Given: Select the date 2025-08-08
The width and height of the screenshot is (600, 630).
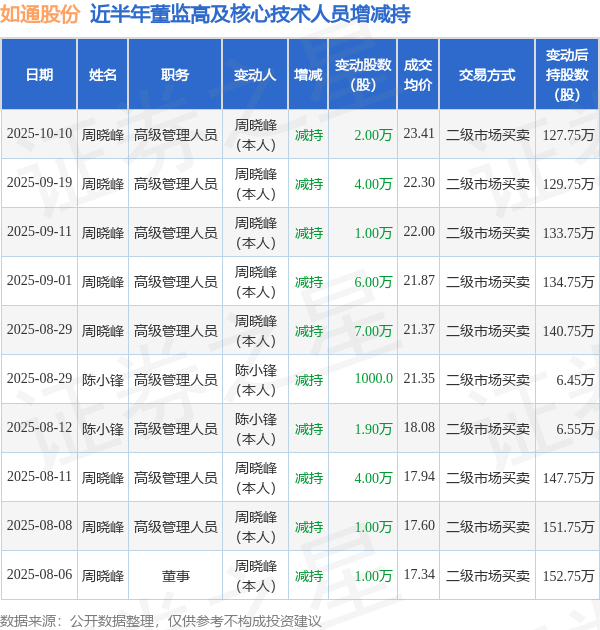Looking at the screenshot, I should click(x=39, y=526).
